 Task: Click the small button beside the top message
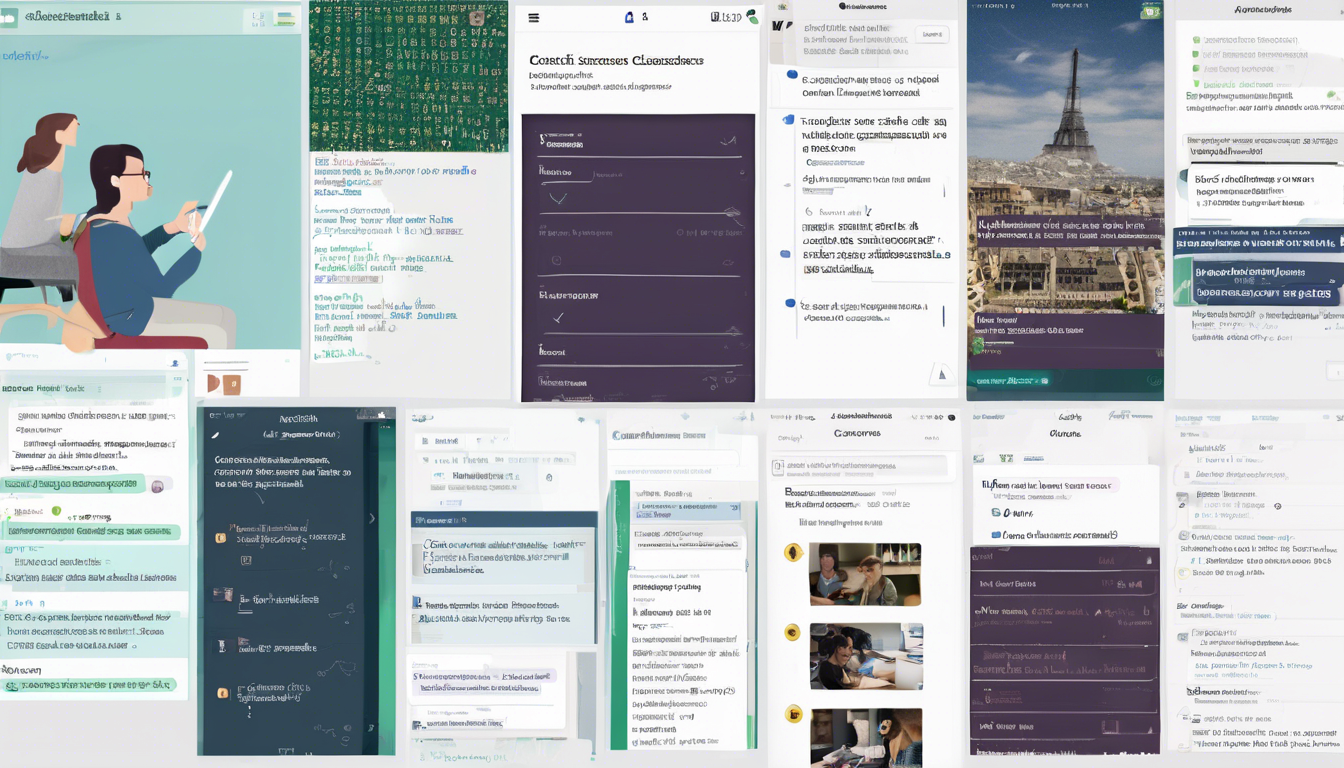[x=931, y=35]
